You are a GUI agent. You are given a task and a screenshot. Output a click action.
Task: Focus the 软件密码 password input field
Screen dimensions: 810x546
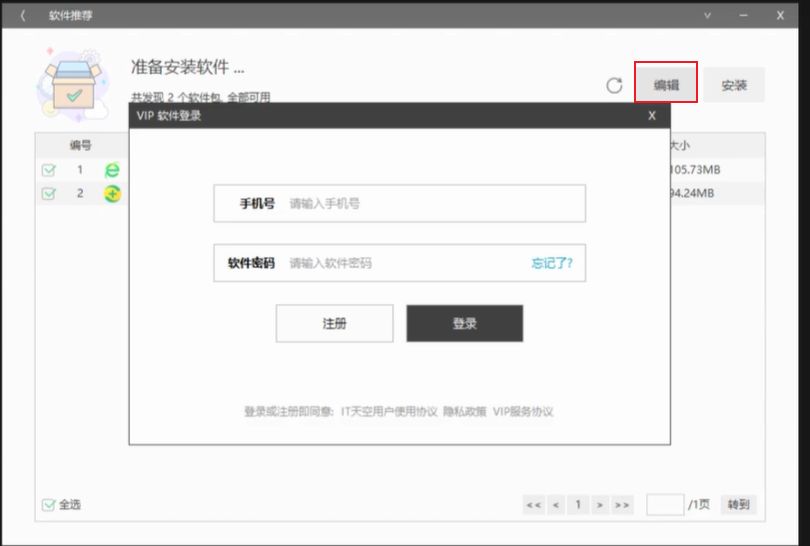405,263
